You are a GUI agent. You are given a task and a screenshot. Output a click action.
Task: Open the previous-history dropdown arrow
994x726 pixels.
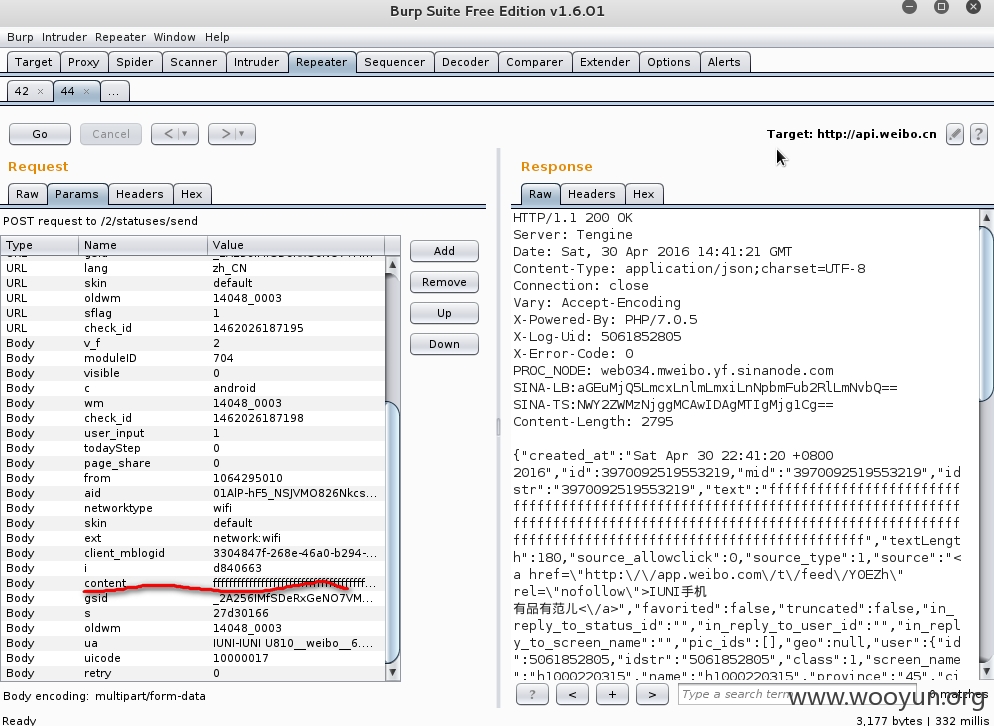click(186, 134)
